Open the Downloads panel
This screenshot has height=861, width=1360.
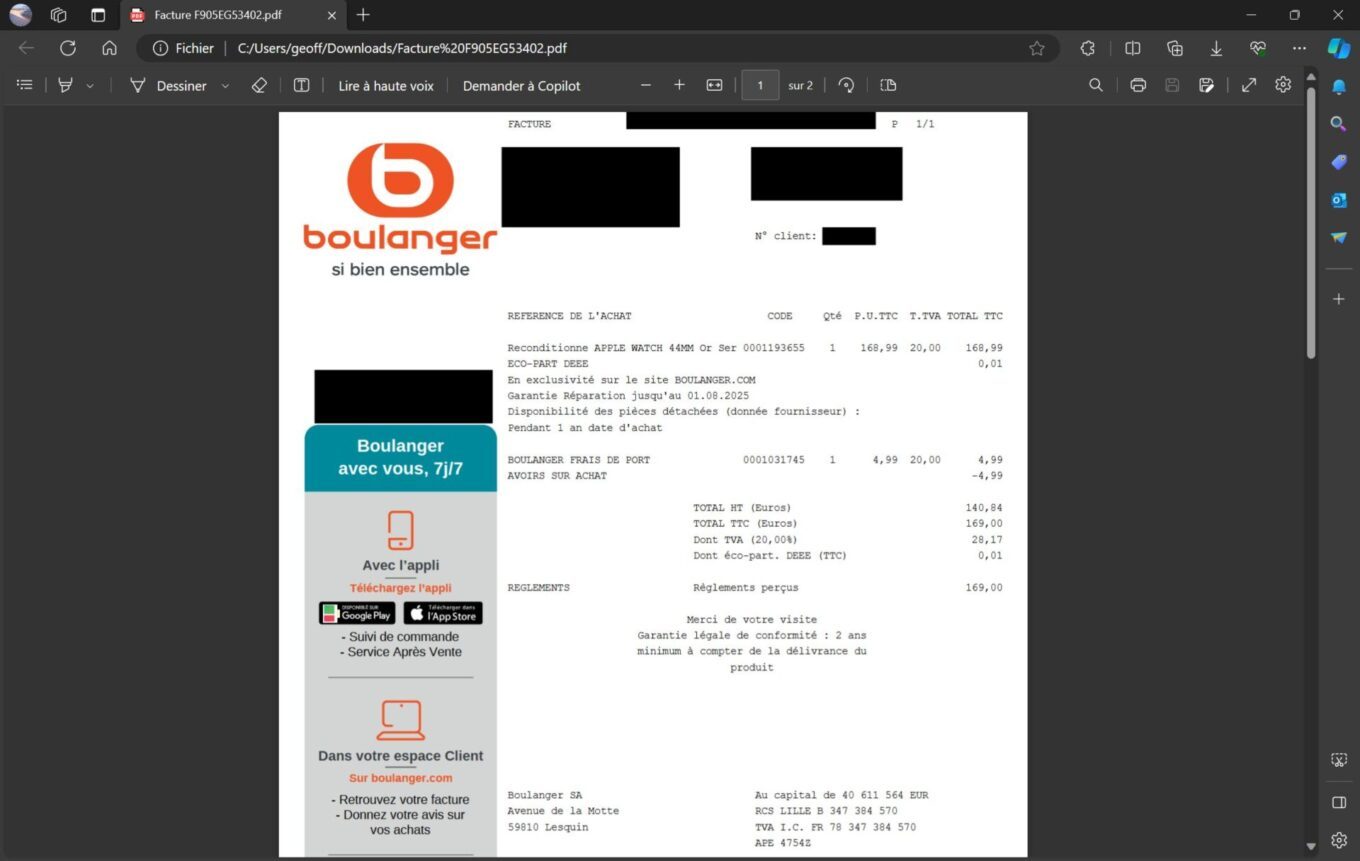point(1216,48)
